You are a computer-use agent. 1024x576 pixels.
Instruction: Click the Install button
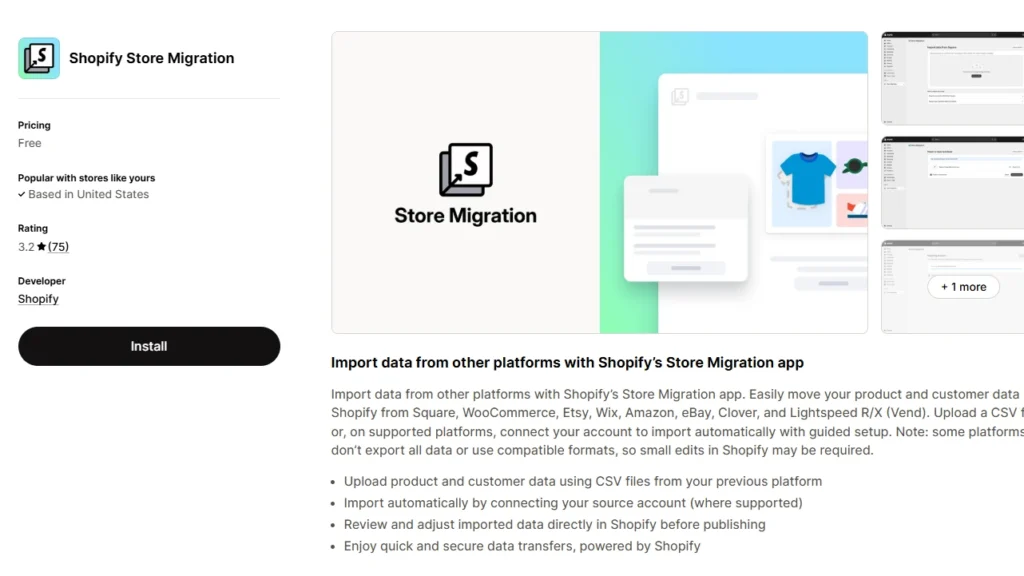[149, 346]
